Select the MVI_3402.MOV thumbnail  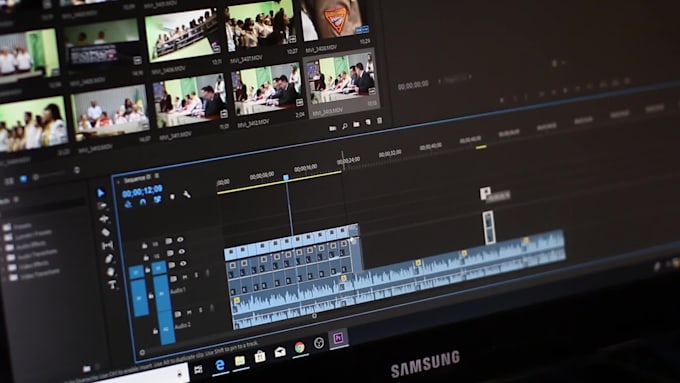267,90
